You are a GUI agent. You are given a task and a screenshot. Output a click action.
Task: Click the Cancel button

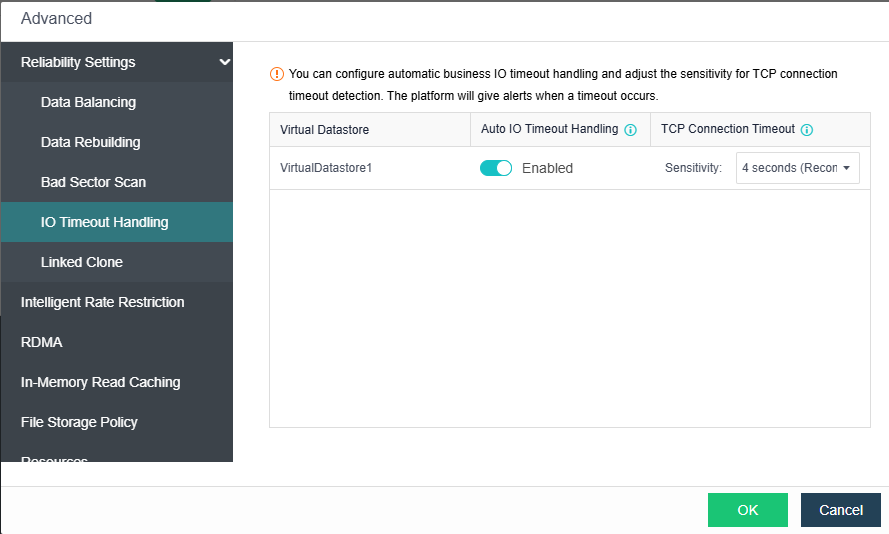[x=840, y=510]
